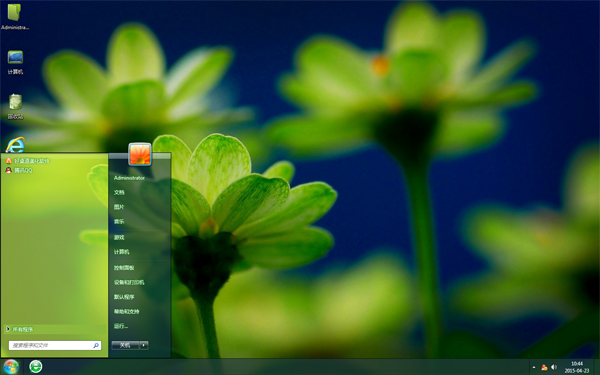The height and width of the screenshot is (375, 600).
Task: Launch 腾讯QQ from the Start menu
Action: pos(19,170)
